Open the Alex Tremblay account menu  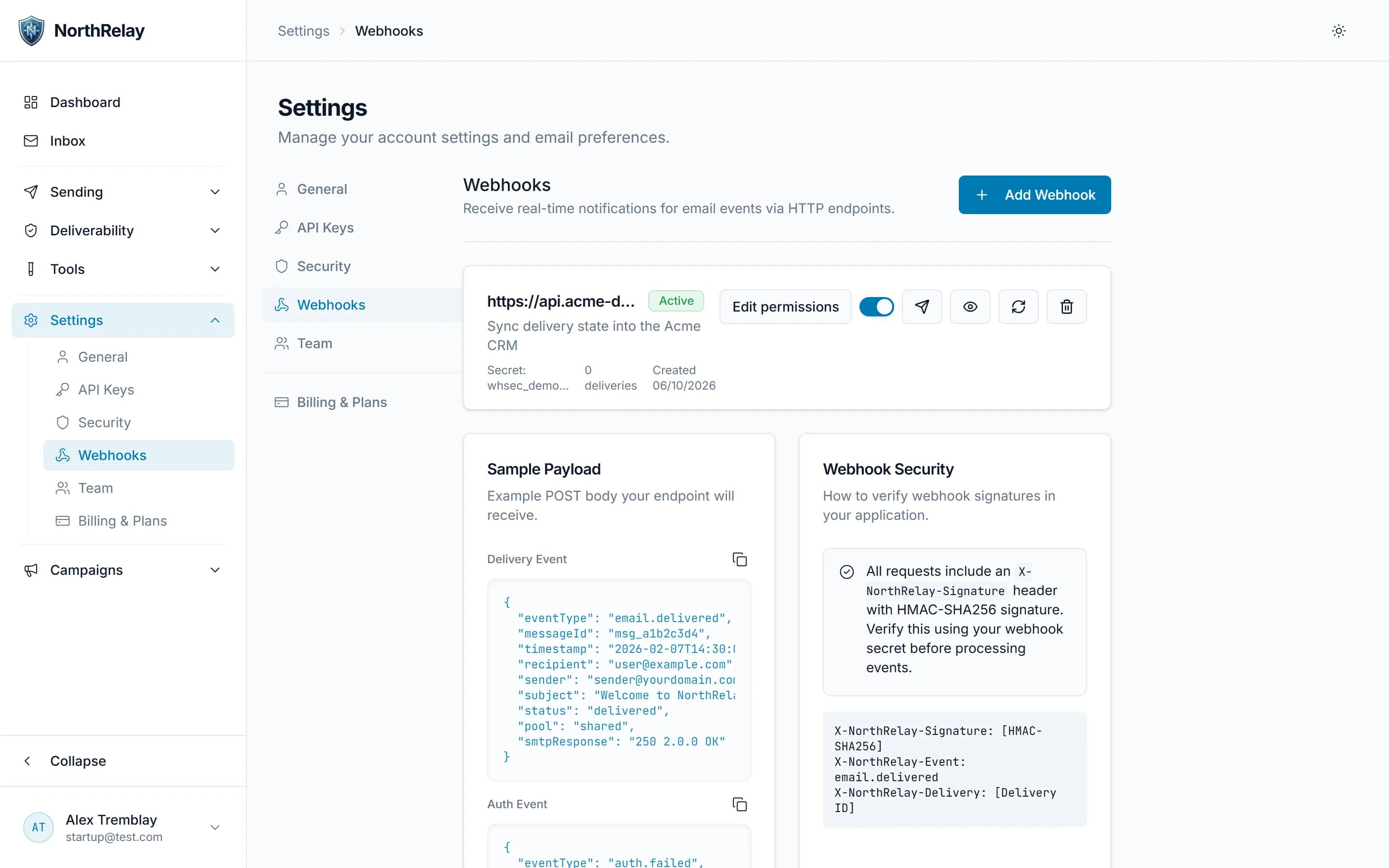click(x=123, y=827)
